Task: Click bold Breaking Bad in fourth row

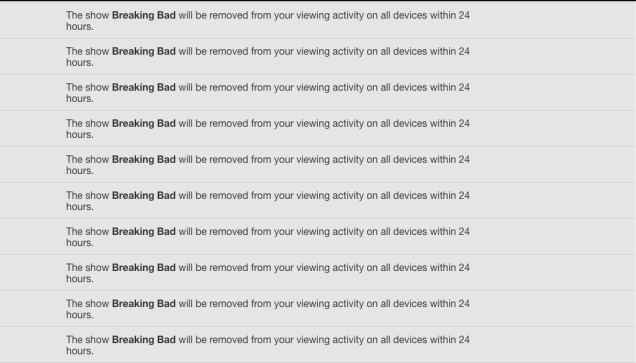Action: pos(144,124)
